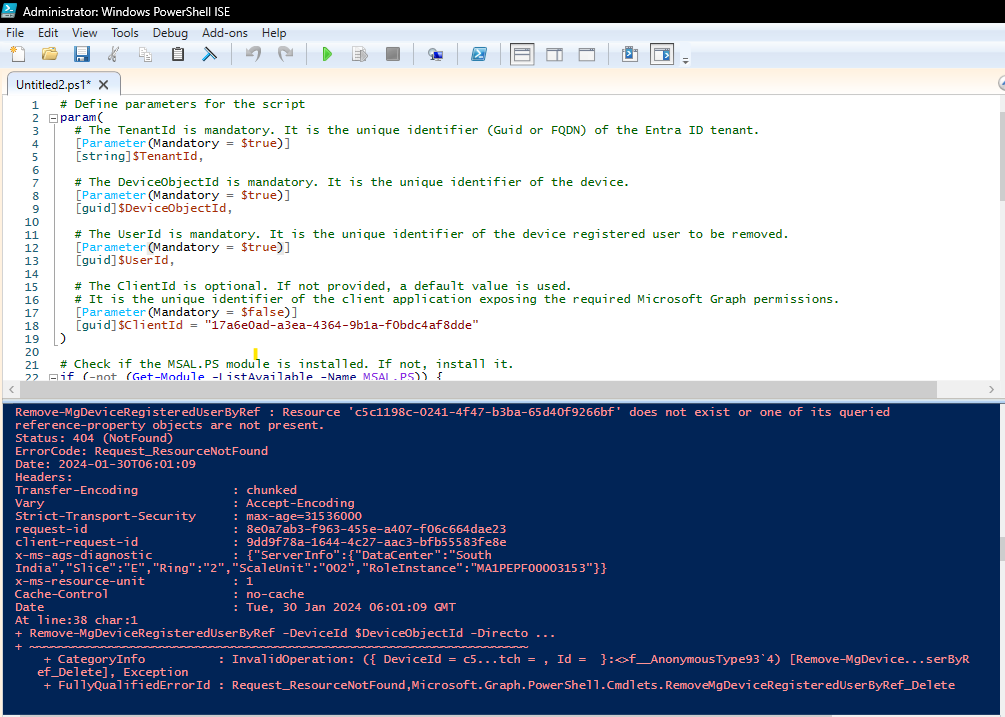The height and width of the screenshot is (717, 1005).
Task: Toggle the Command Add-on pane icon
Action: point(661,54)
